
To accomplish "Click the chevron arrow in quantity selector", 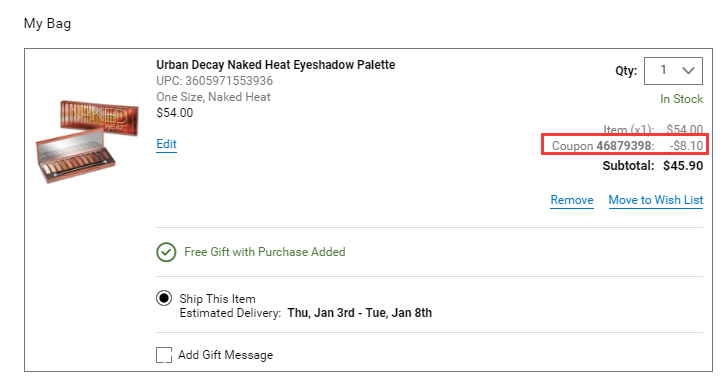I will click(689, 70).
